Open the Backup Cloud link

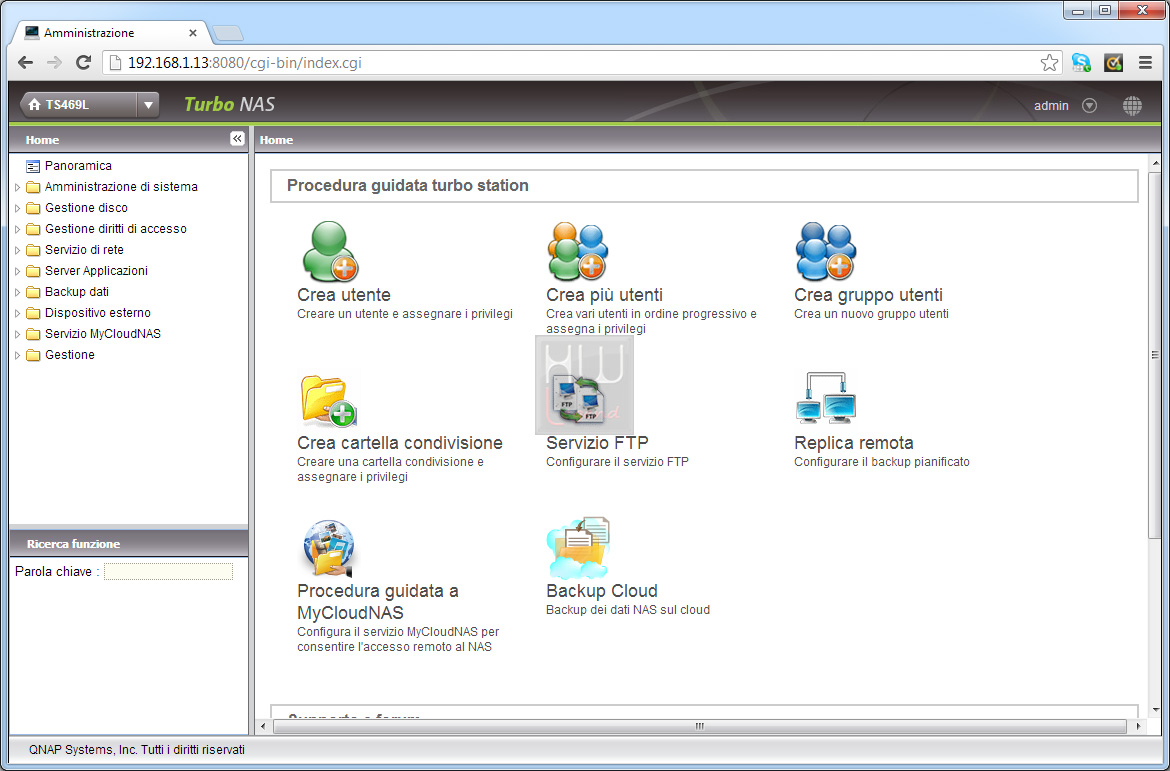coord(602,590)
